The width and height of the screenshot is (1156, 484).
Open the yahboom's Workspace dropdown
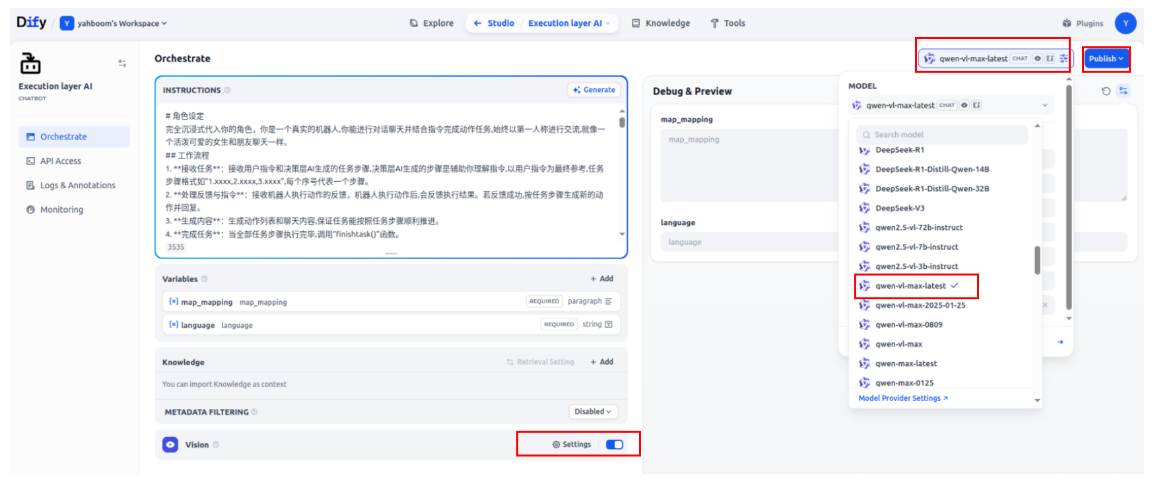tap(115, 23)
